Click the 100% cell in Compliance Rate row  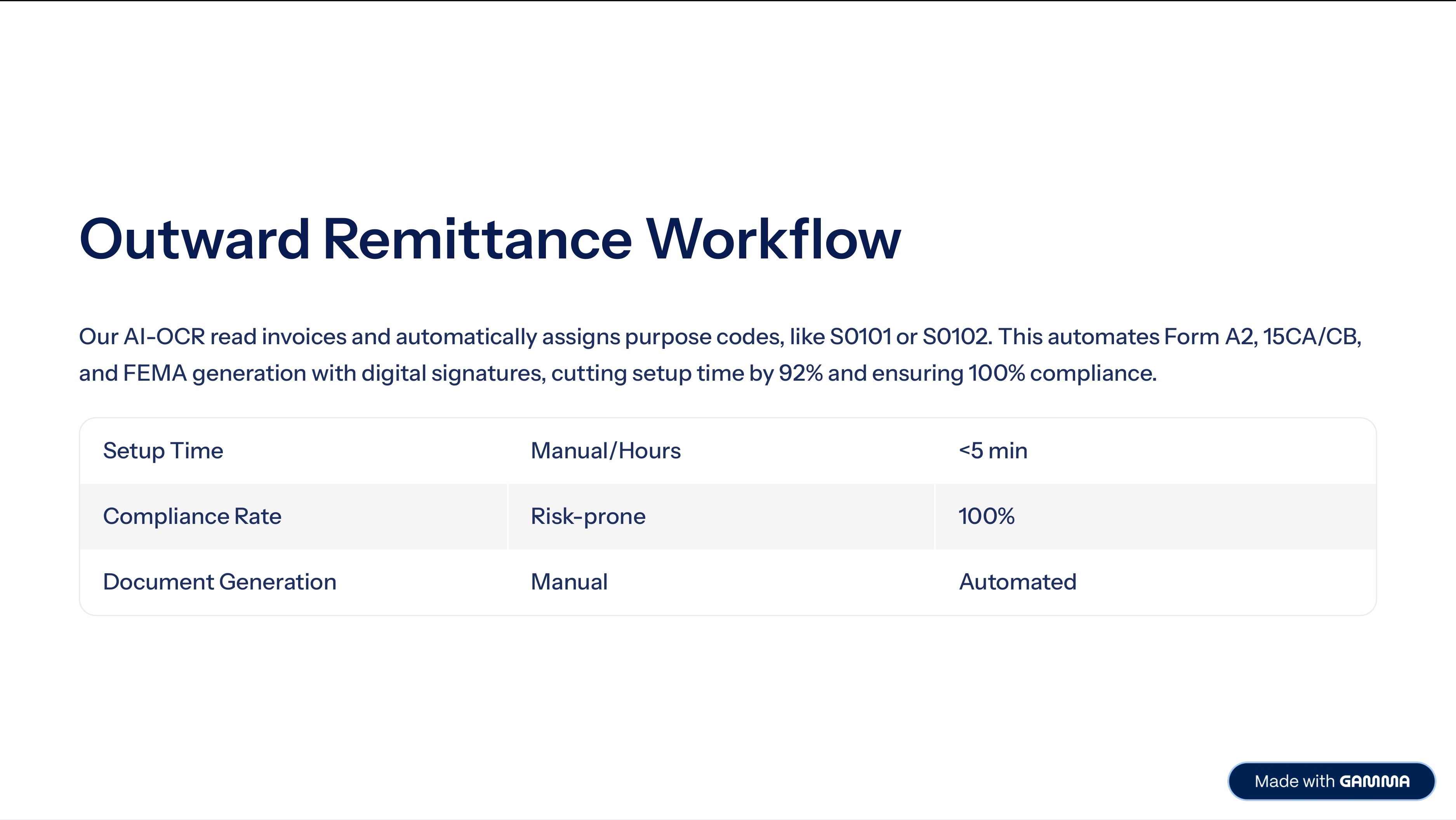point(986,516)
